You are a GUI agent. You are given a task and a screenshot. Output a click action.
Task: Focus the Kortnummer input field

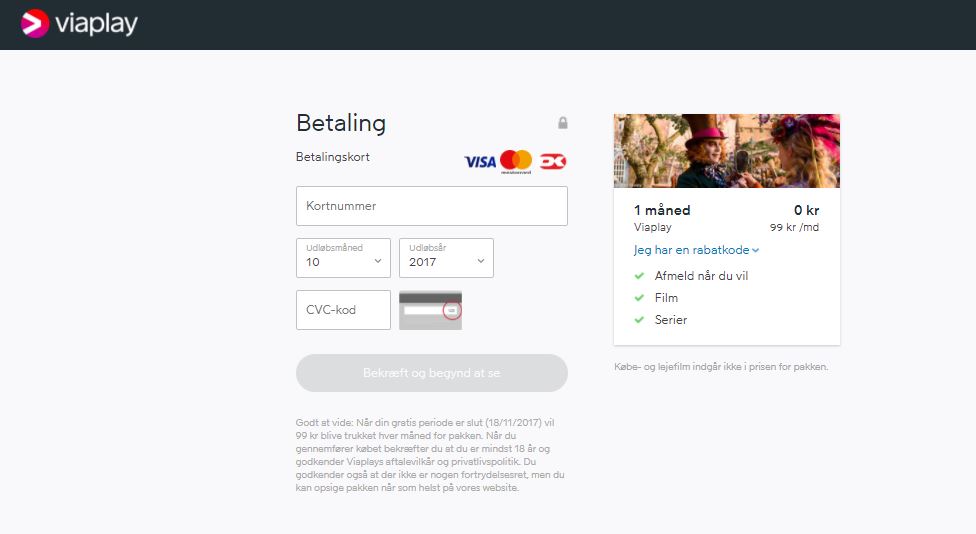[431, 206]
